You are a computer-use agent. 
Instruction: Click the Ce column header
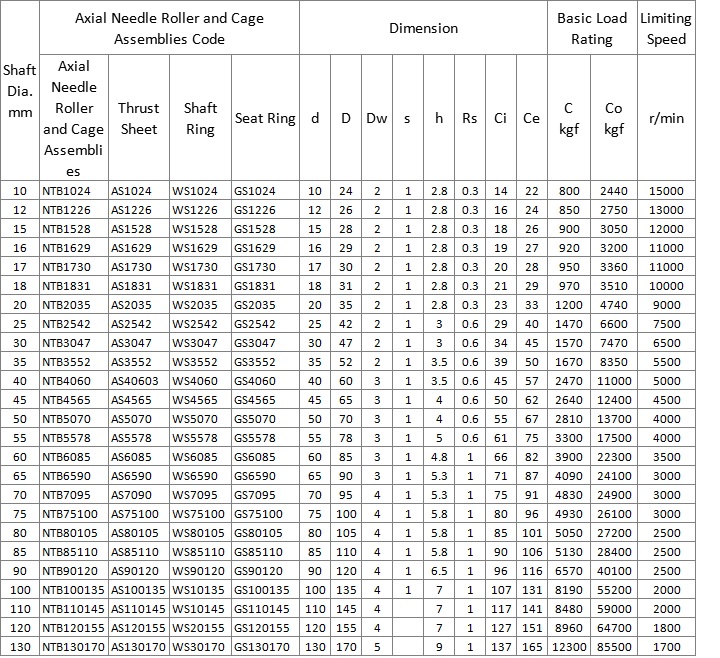[531, 118]
